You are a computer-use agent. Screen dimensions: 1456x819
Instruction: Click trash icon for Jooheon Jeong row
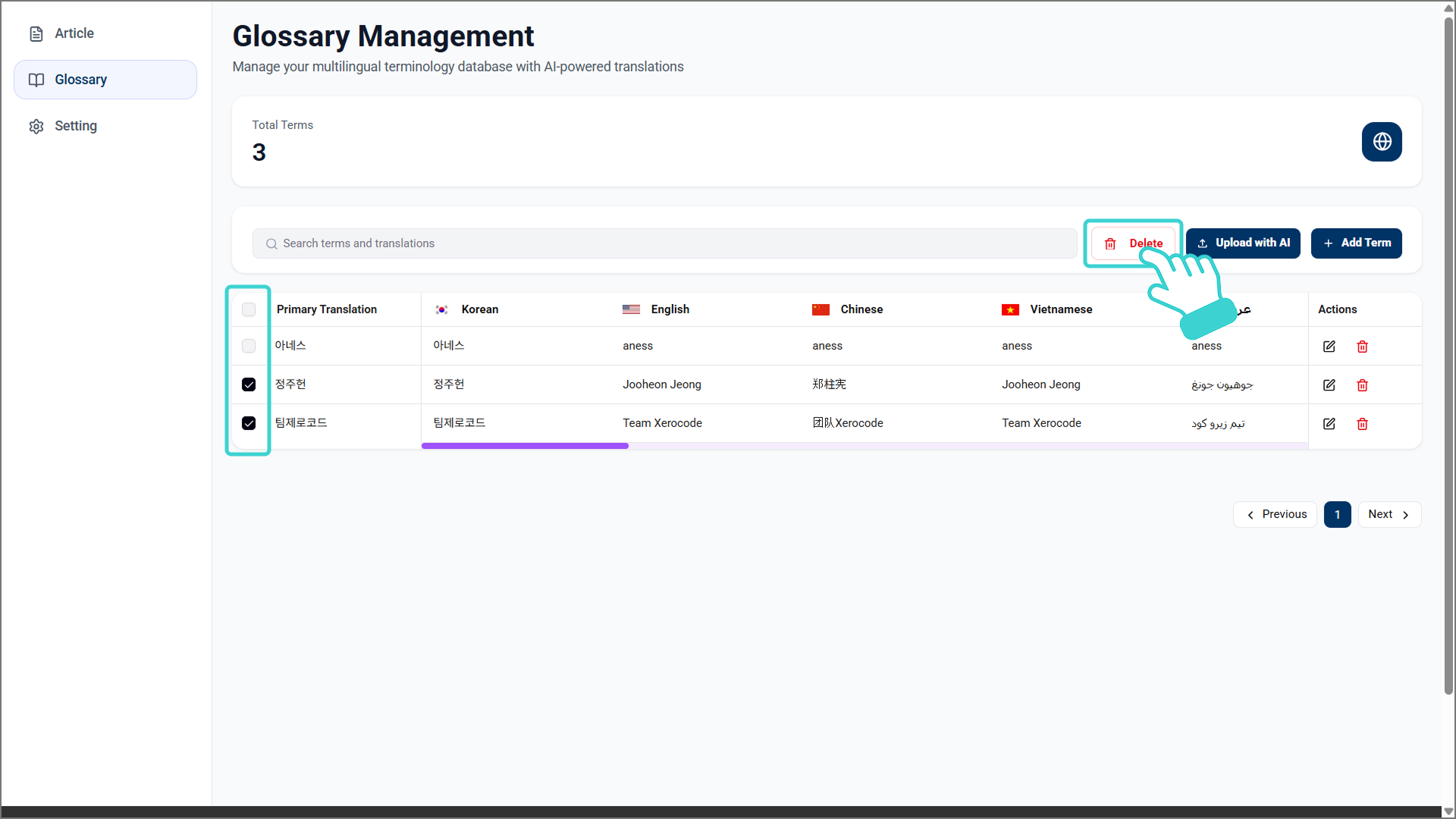click(1362, 385)
